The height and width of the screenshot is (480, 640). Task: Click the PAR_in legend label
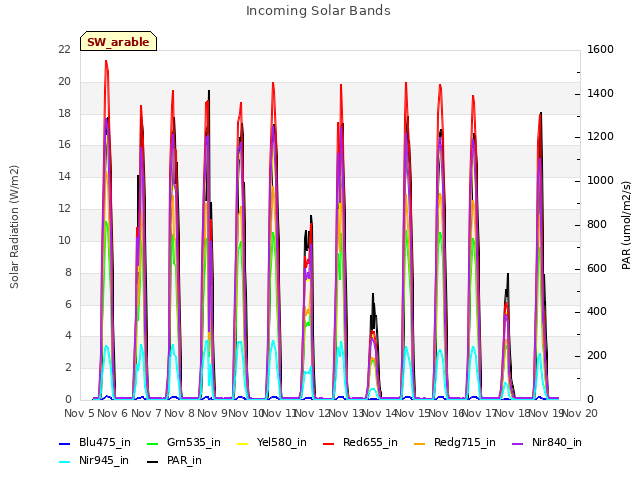coord(184,460)
